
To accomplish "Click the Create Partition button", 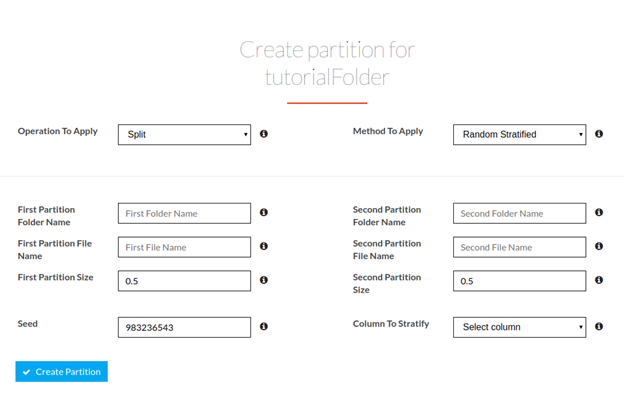I will (62, 372).
